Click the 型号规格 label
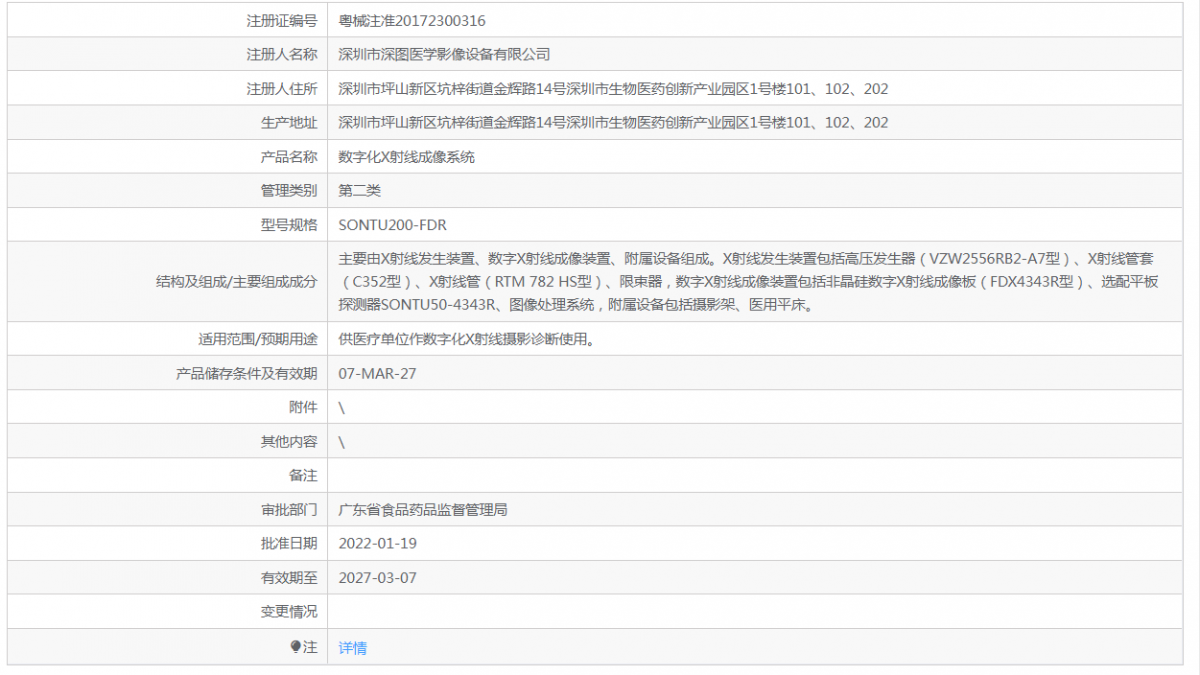 click(x=289, y=225)
